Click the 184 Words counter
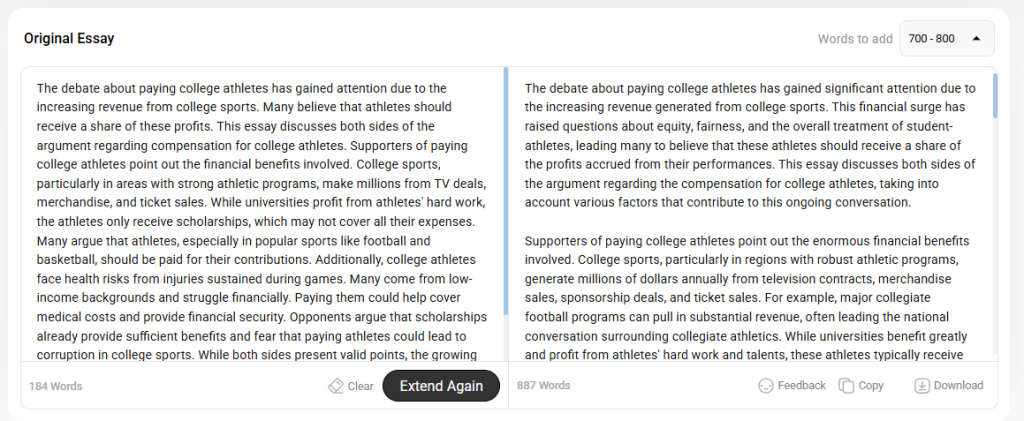The image size is (1024, 421). tap(56, 386)
